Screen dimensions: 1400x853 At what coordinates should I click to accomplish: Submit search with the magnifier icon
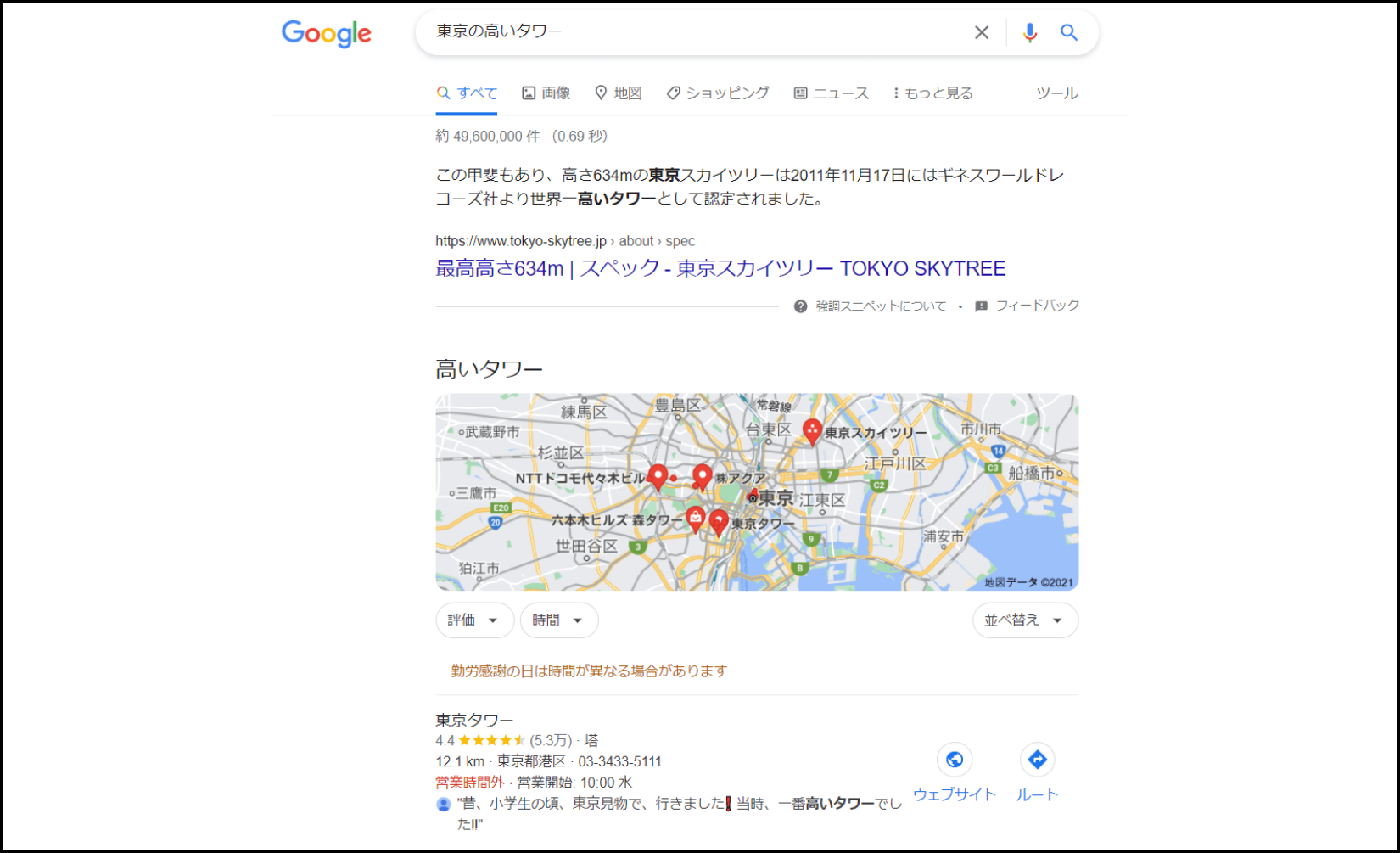pyautogui.click(x=1069, y=32)
